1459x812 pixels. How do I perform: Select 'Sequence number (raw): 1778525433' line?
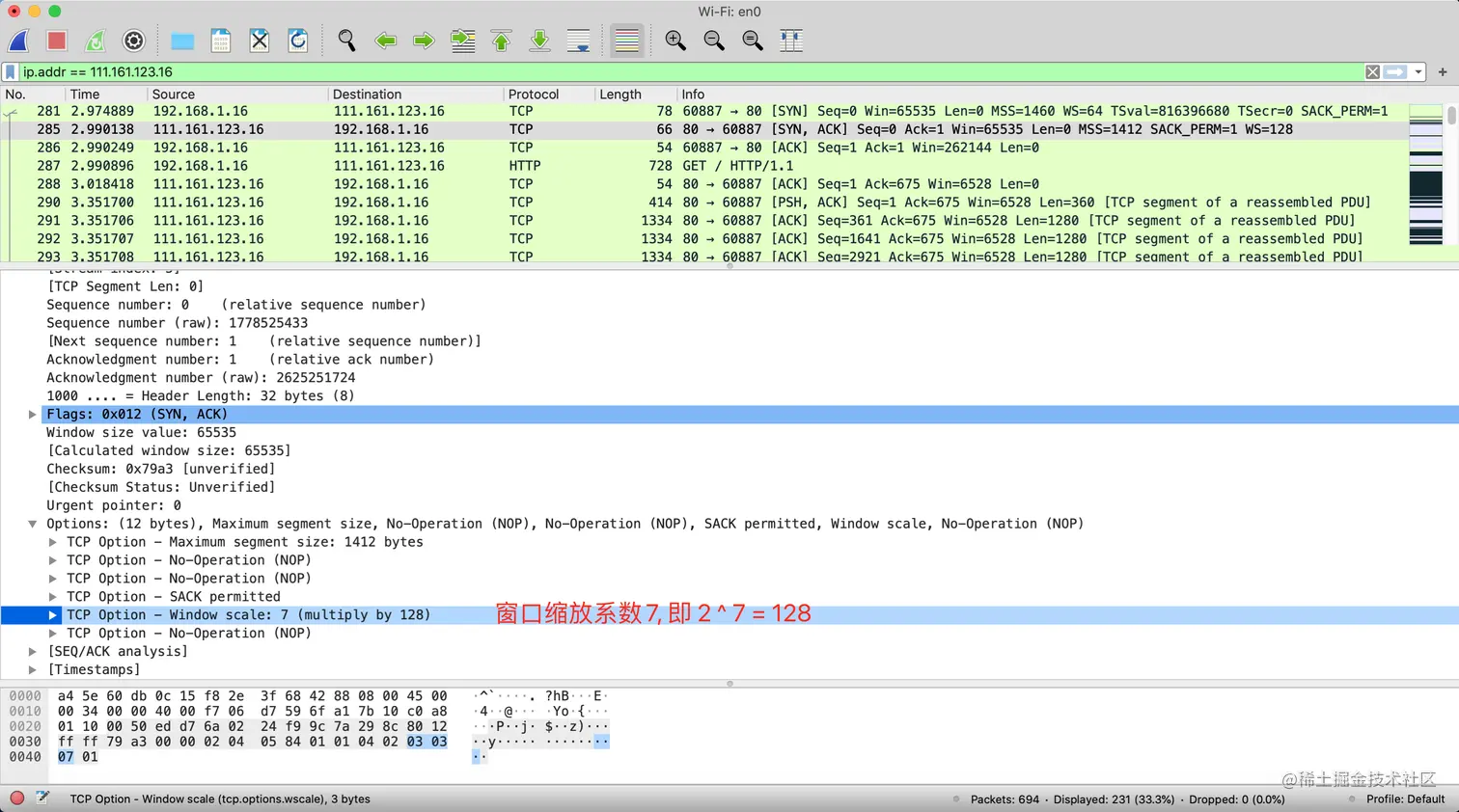point(177,323)
